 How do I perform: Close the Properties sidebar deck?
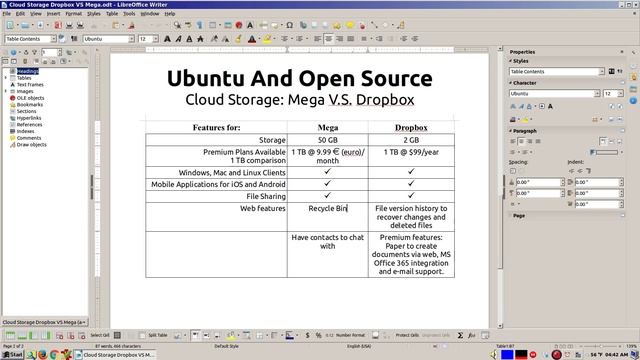pos(622,52)
